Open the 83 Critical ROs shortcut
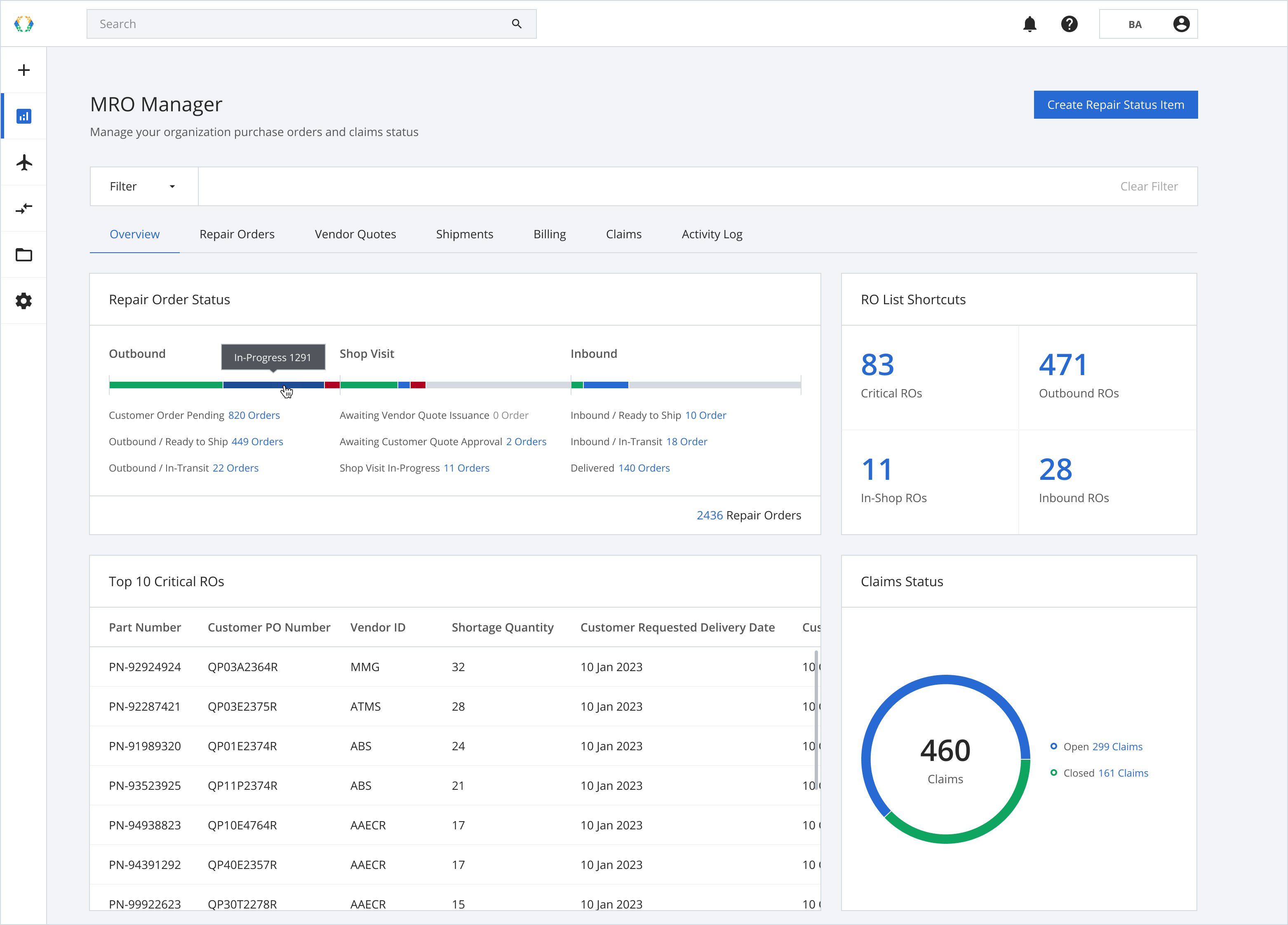This screenshot has height=925, width=1288. (930, 377)
